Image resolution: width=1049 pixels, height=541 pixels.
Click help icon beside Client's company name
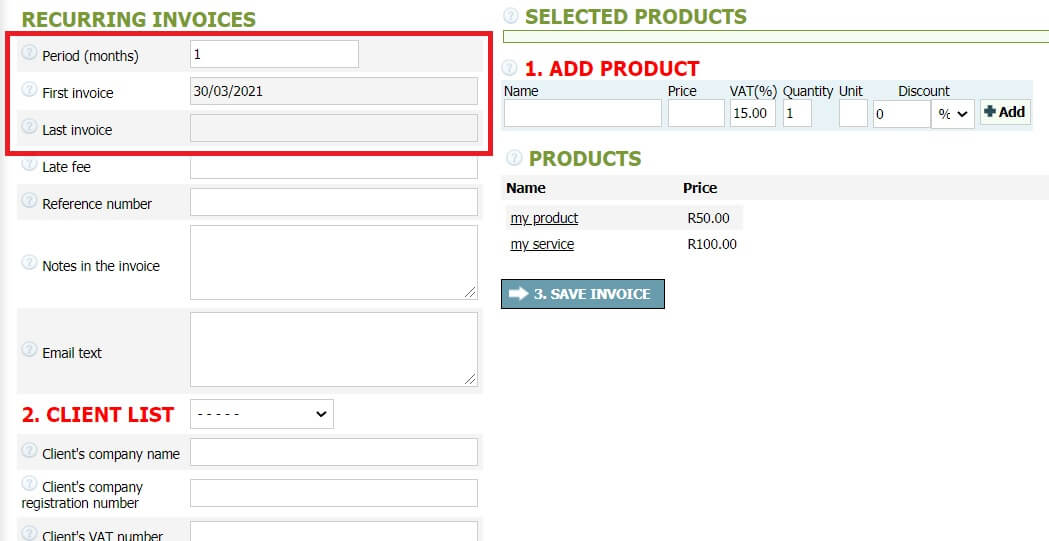29,451
